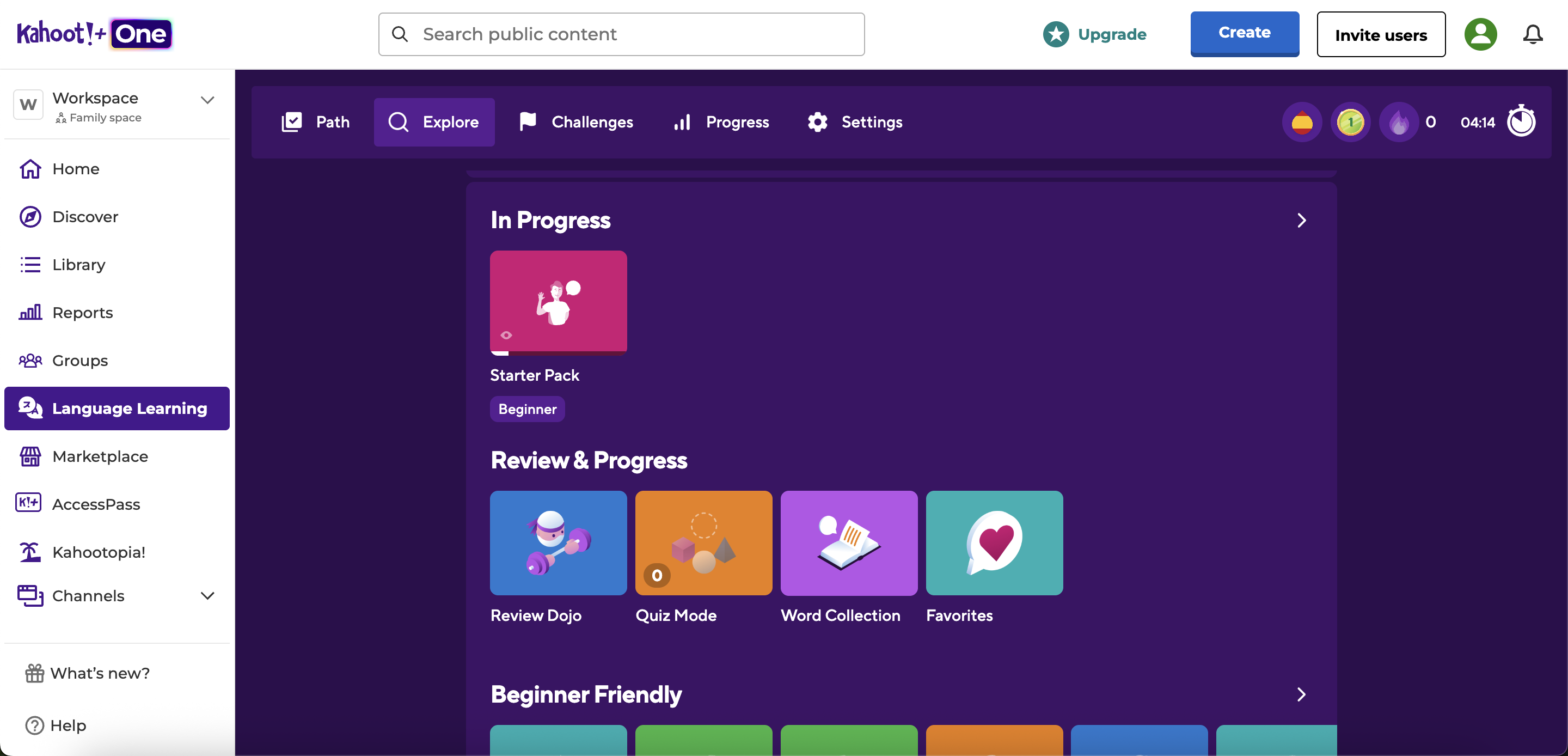Open Library in the sidebar

tap(117, 264)
